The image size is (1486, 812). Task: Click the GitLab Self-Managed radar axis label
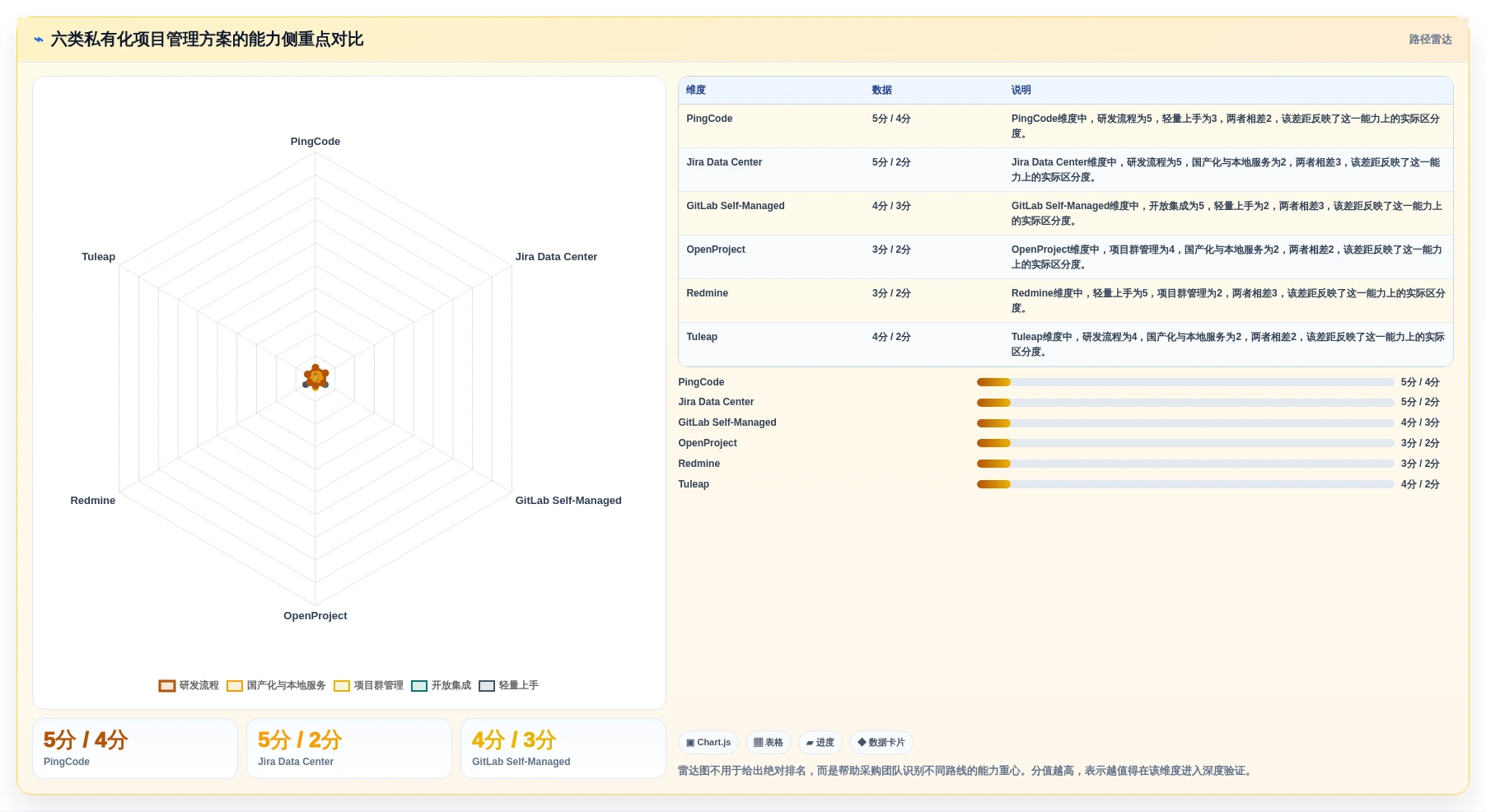[568, 501]
